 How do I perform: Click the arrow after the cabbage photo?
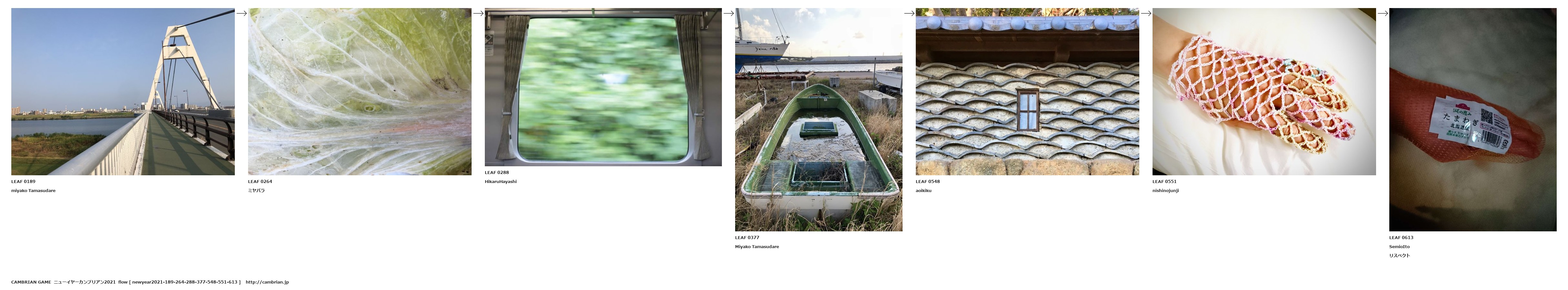click(478, 14)
